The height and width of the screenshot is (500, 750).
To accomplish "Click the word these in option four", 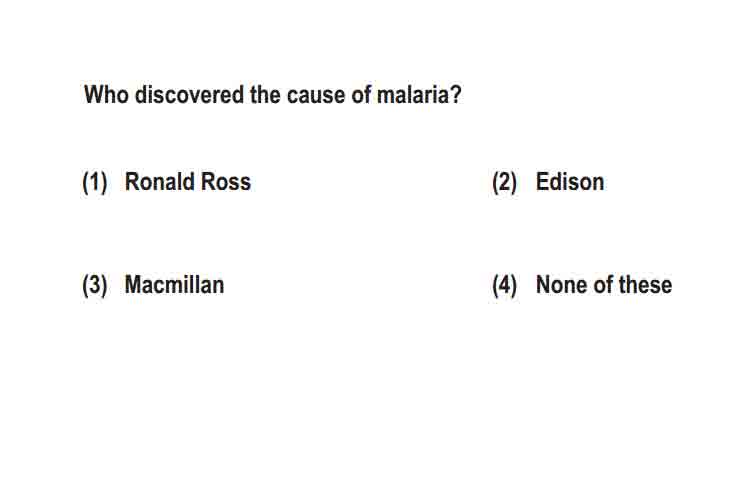I will pos(645,285).
